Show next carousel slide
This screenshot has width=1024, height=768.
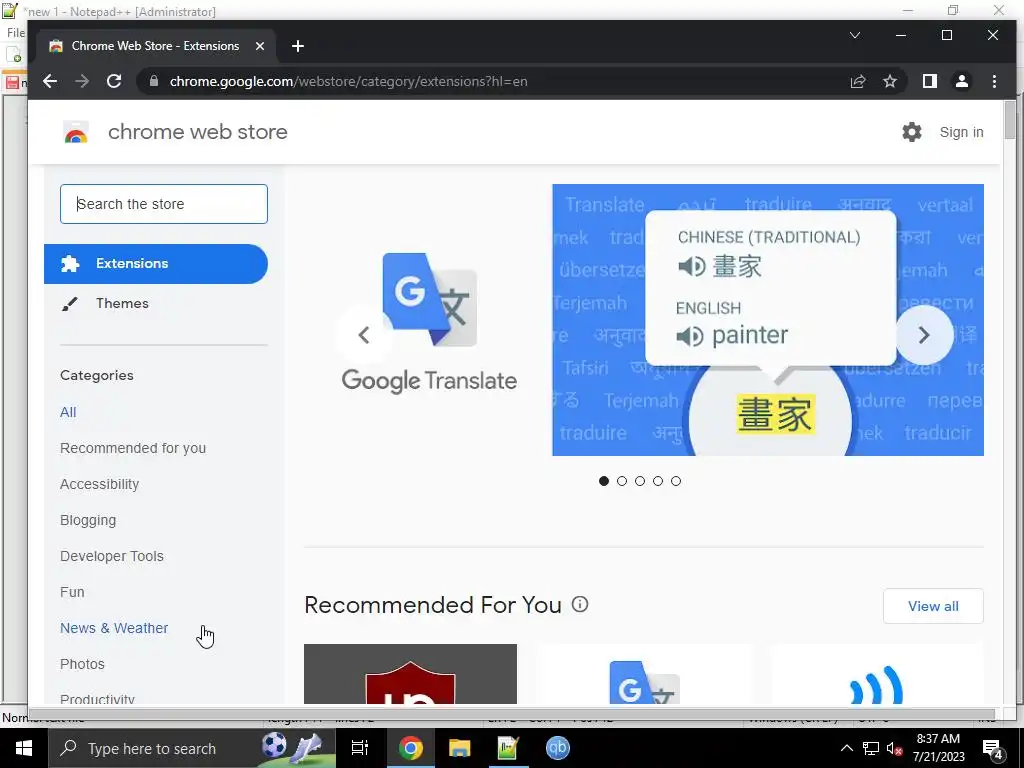click(x=924, y=335)
